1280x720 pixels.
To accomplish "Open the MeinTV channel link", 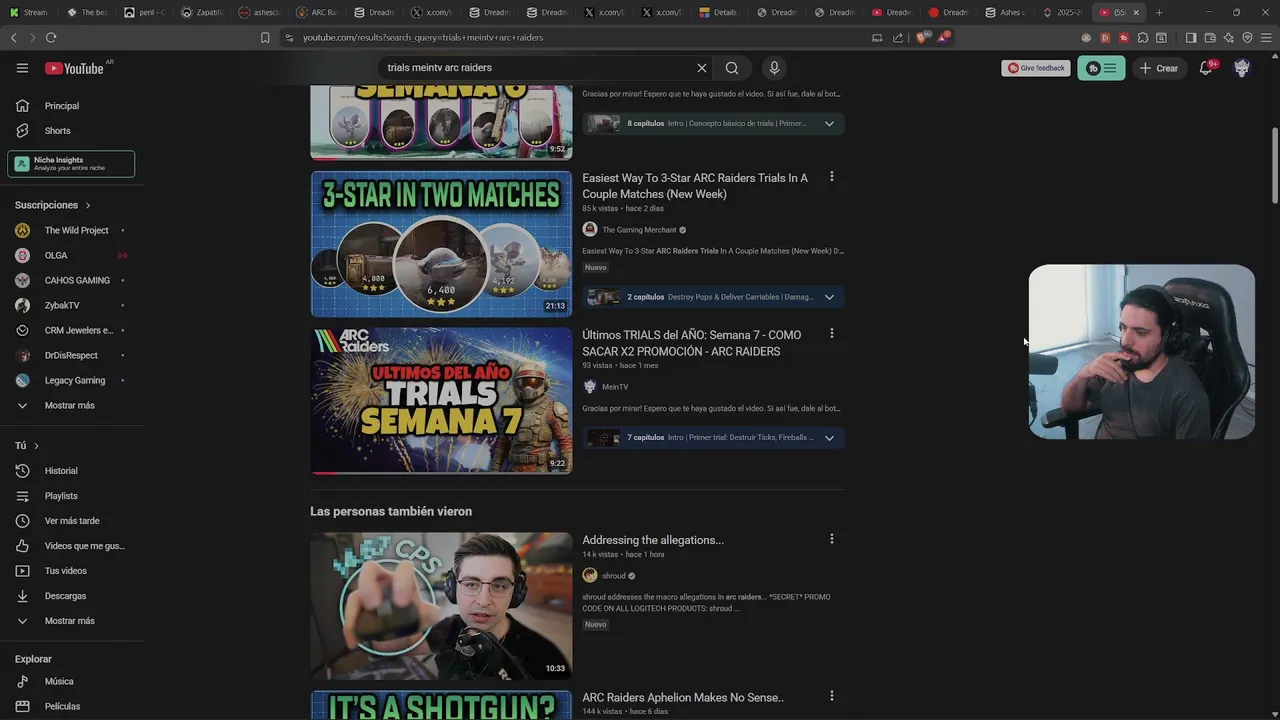I will pos(615,387).
